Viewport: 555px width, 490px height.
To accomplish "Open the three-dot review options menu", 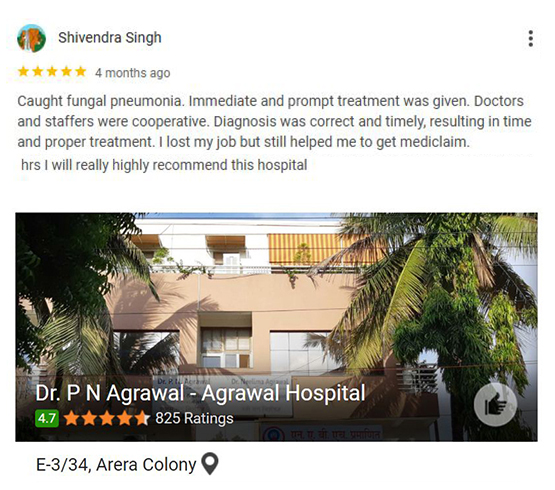I will click(x=530, y=38).
